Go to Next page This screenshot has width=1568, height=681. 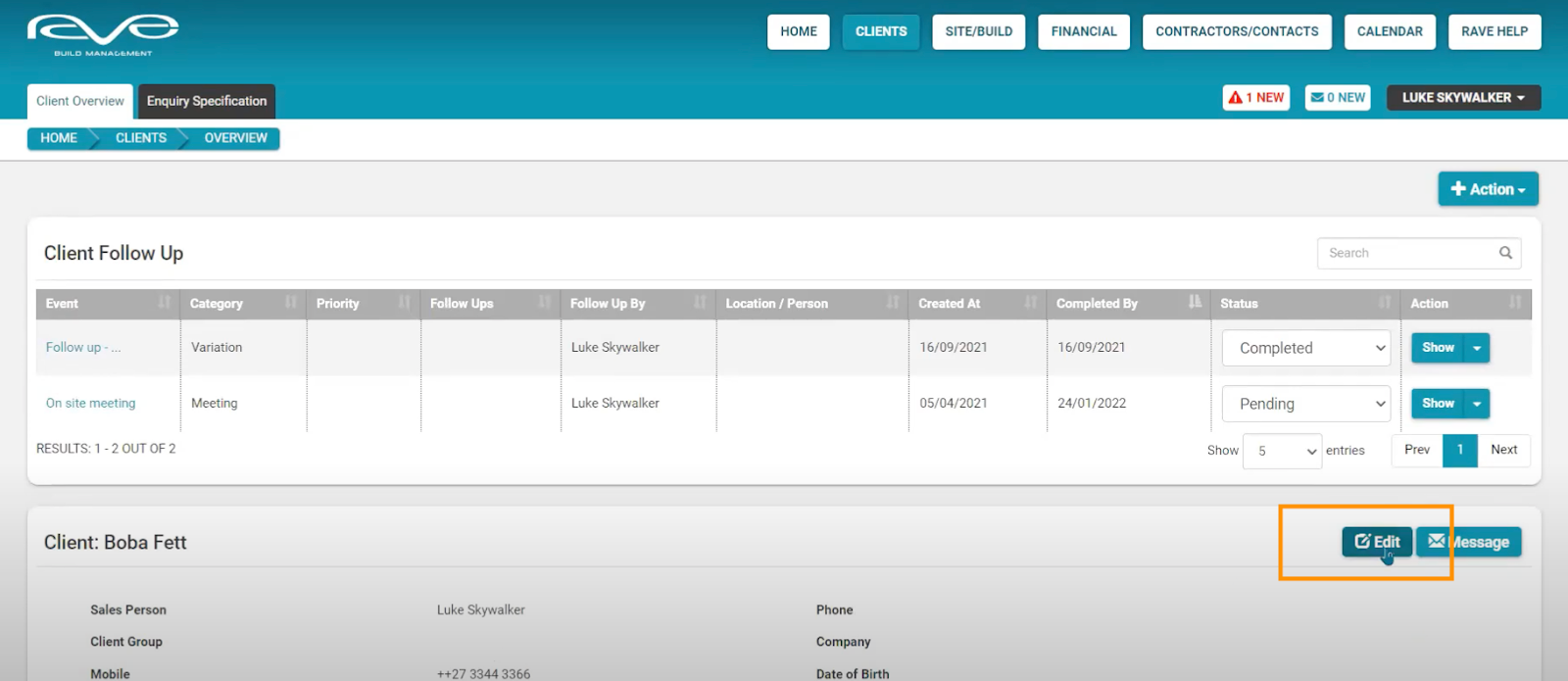coord(1503,450)
